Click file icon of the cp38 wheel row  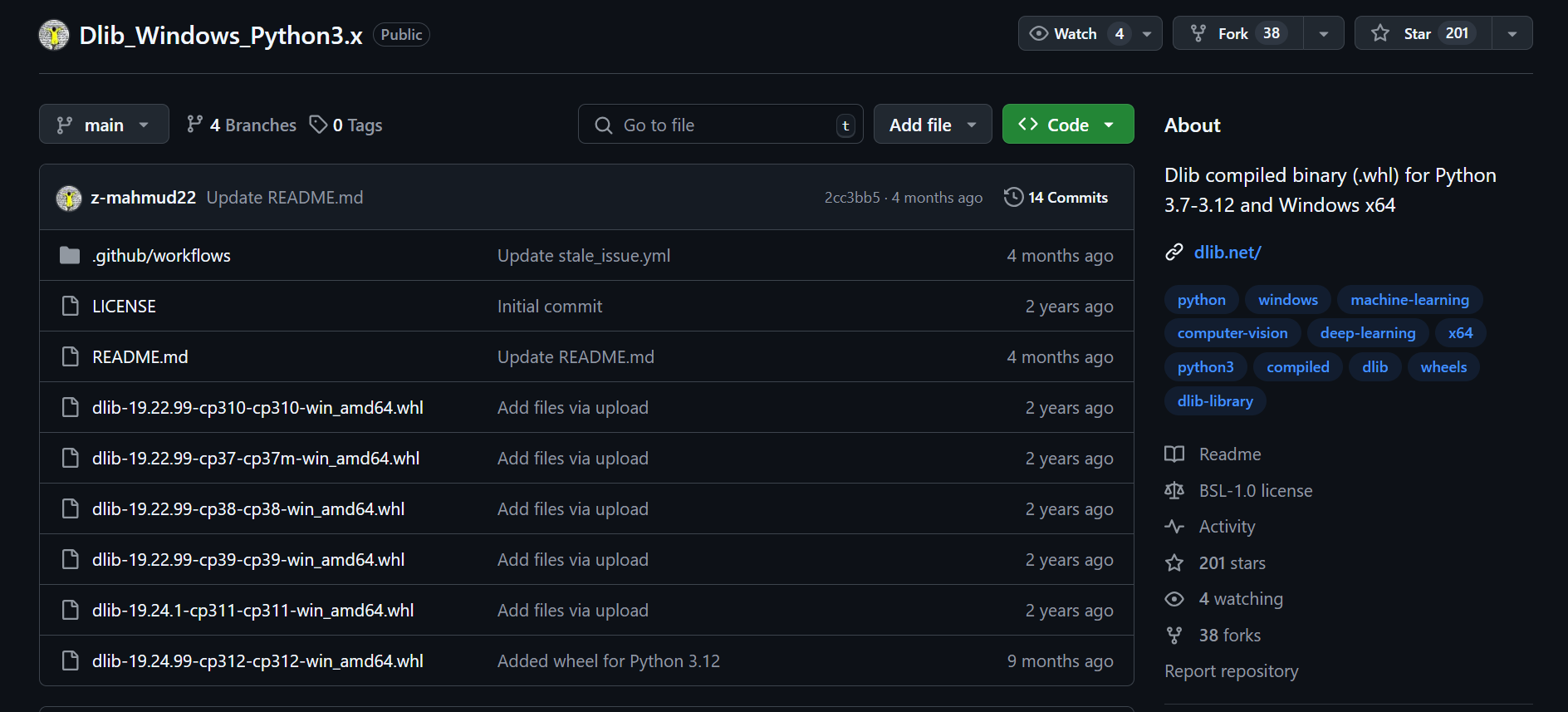click(71, 508)
